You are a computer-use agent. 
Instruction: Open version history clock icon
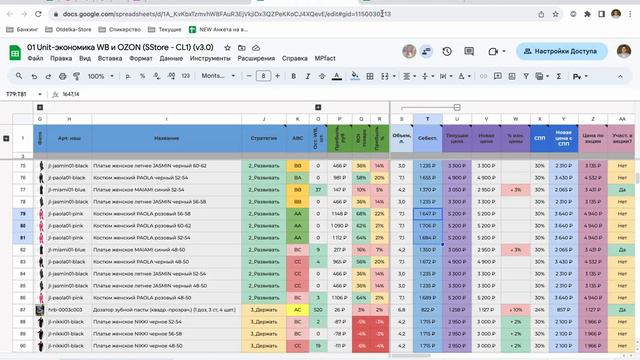pos(447,51)
